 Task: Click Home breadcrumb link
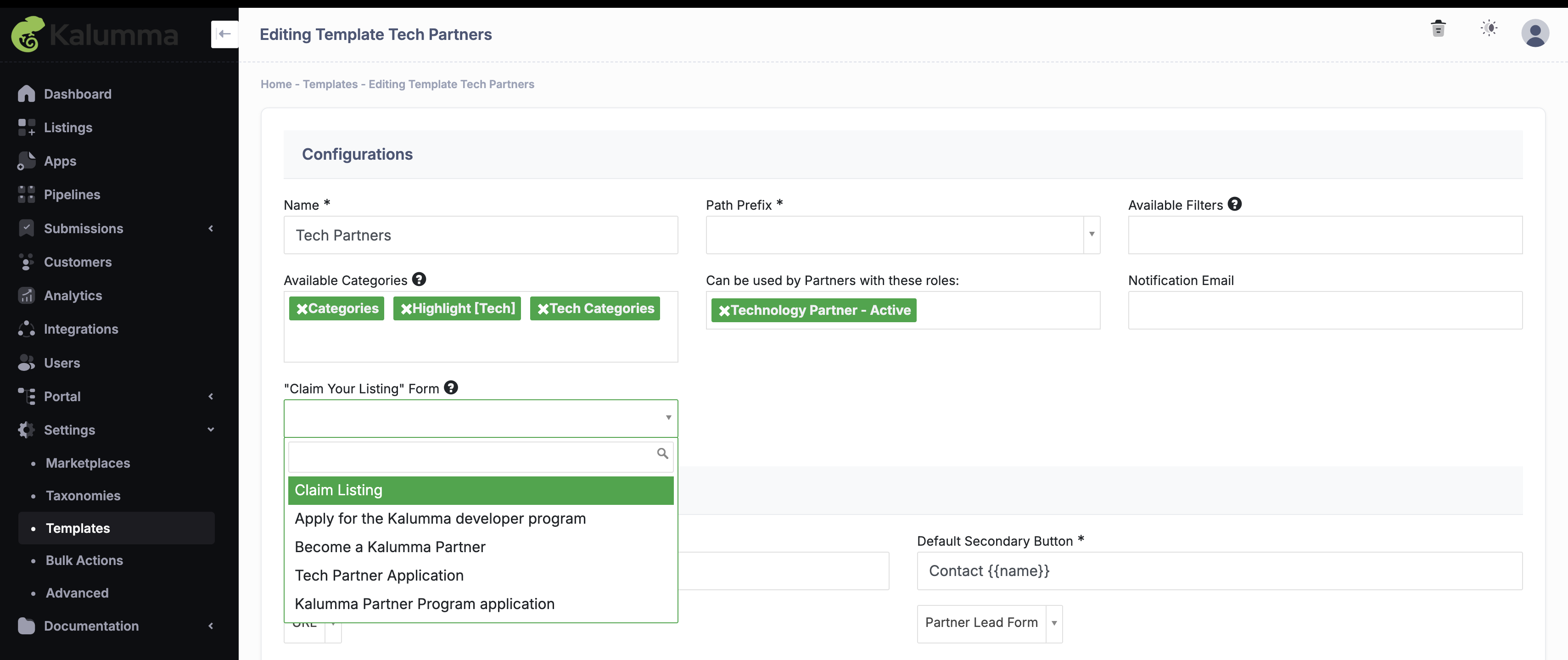click(x=276, y=84)
